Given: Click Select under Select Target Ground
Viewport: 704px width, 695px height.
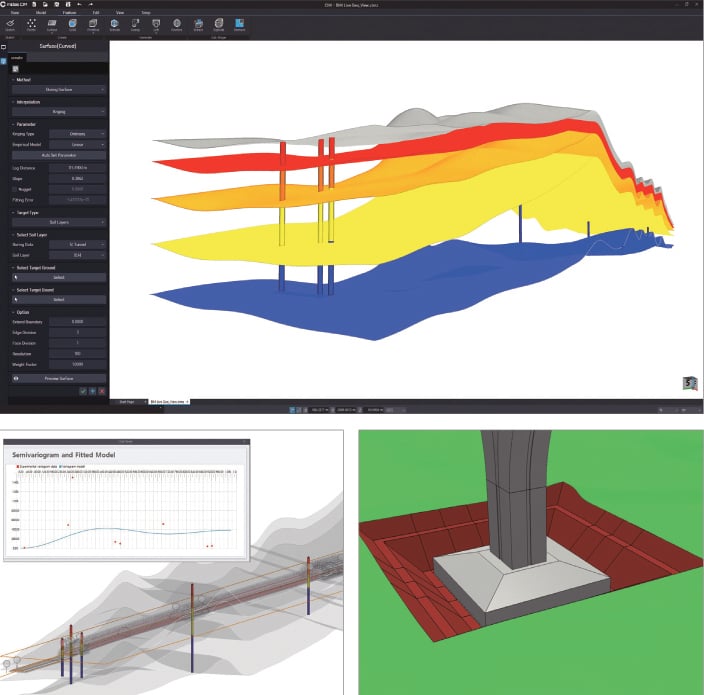Looking at the screenshot, I should [59, 277].
